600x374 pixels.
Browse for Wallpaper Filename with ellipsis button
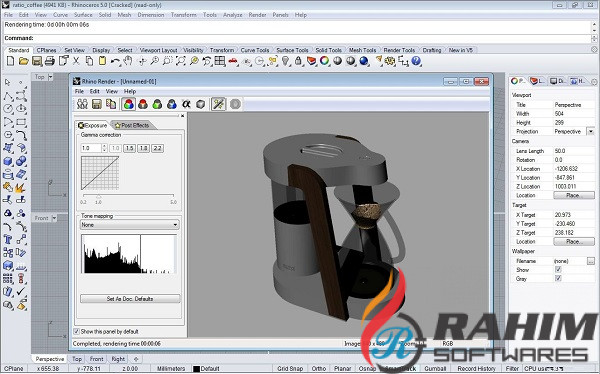[591, 261]
